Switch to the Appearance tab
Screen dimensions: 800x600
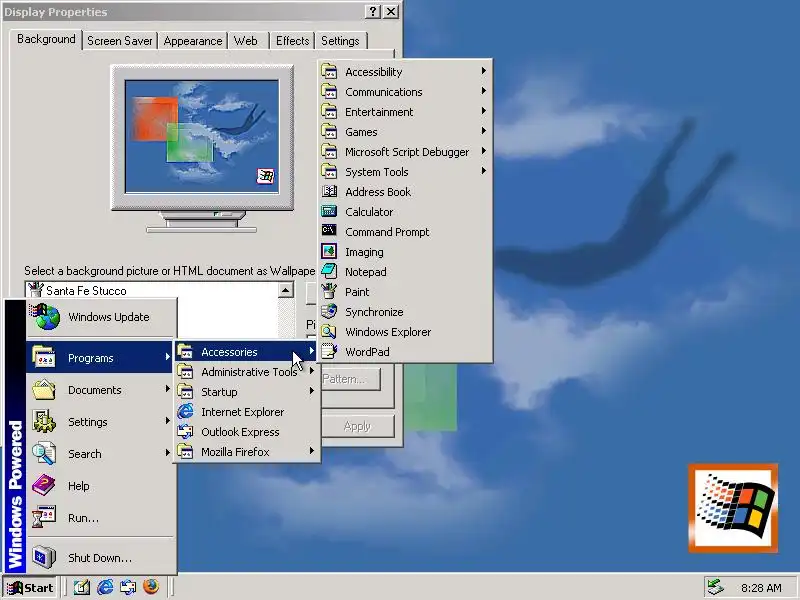[x=193, y=41]
